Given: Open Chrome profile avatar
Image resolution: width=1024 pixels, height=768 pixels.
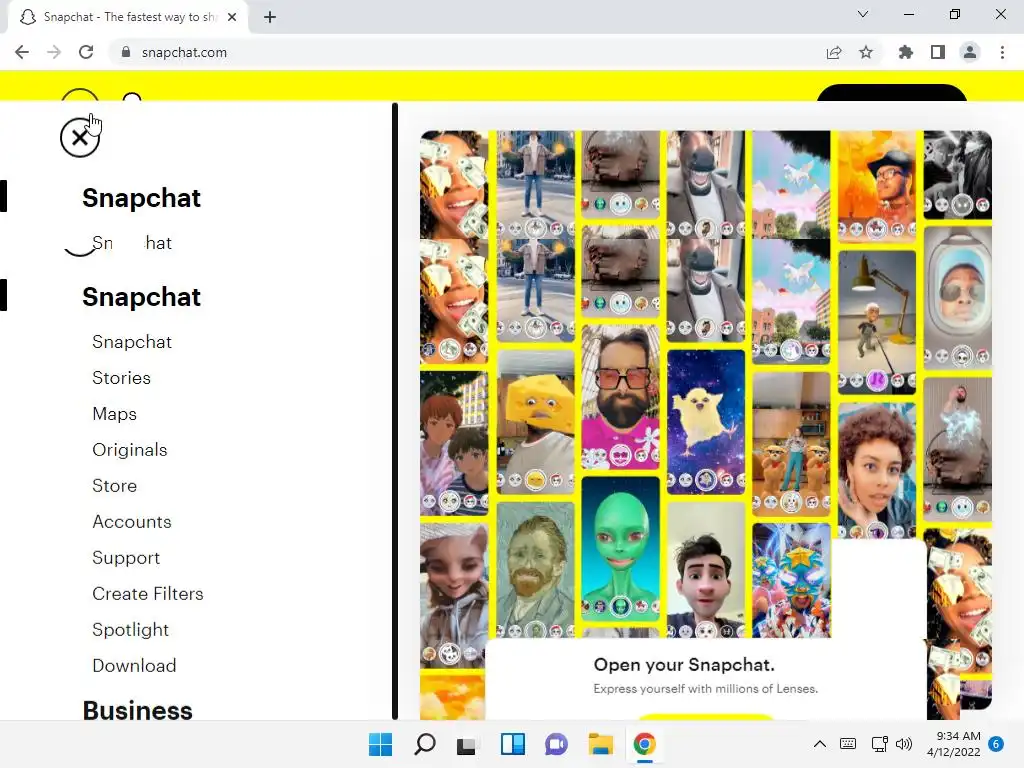Looking at the screenshot, I should coord(970,52).
